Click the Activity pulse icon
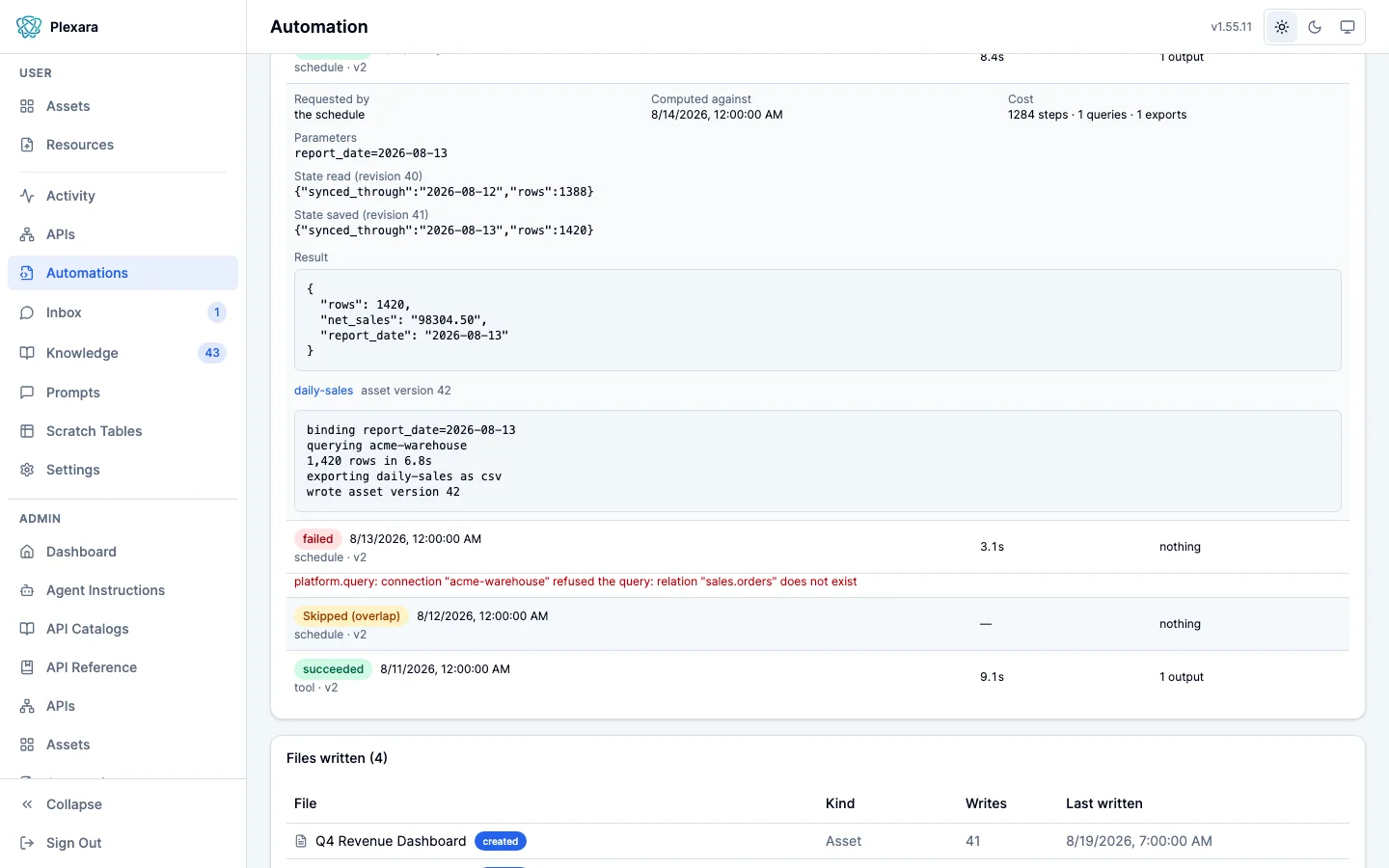 (27, 196)
